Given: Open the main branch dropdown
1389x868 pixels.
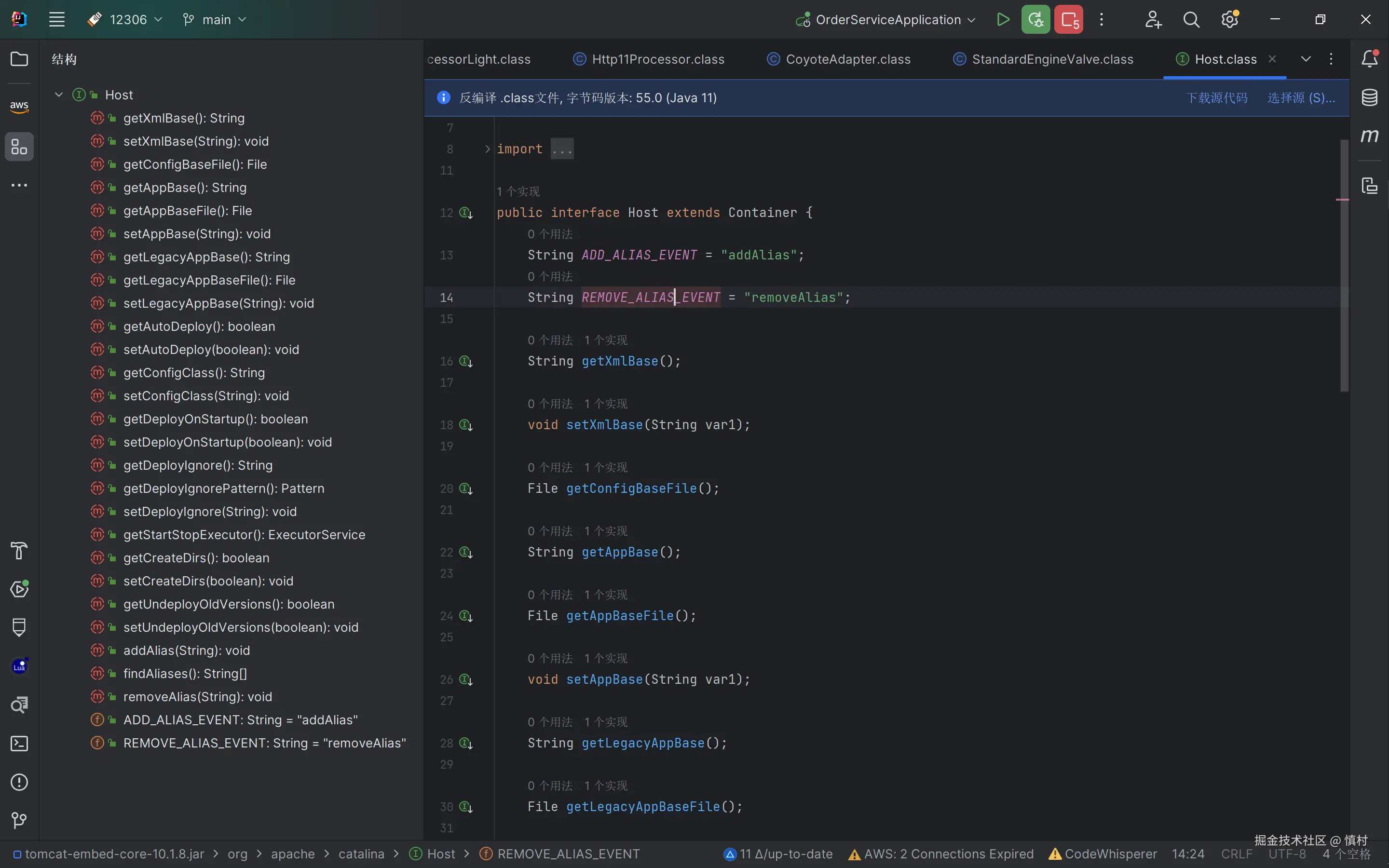Looking at the screenshot, I should click(215, 19).
